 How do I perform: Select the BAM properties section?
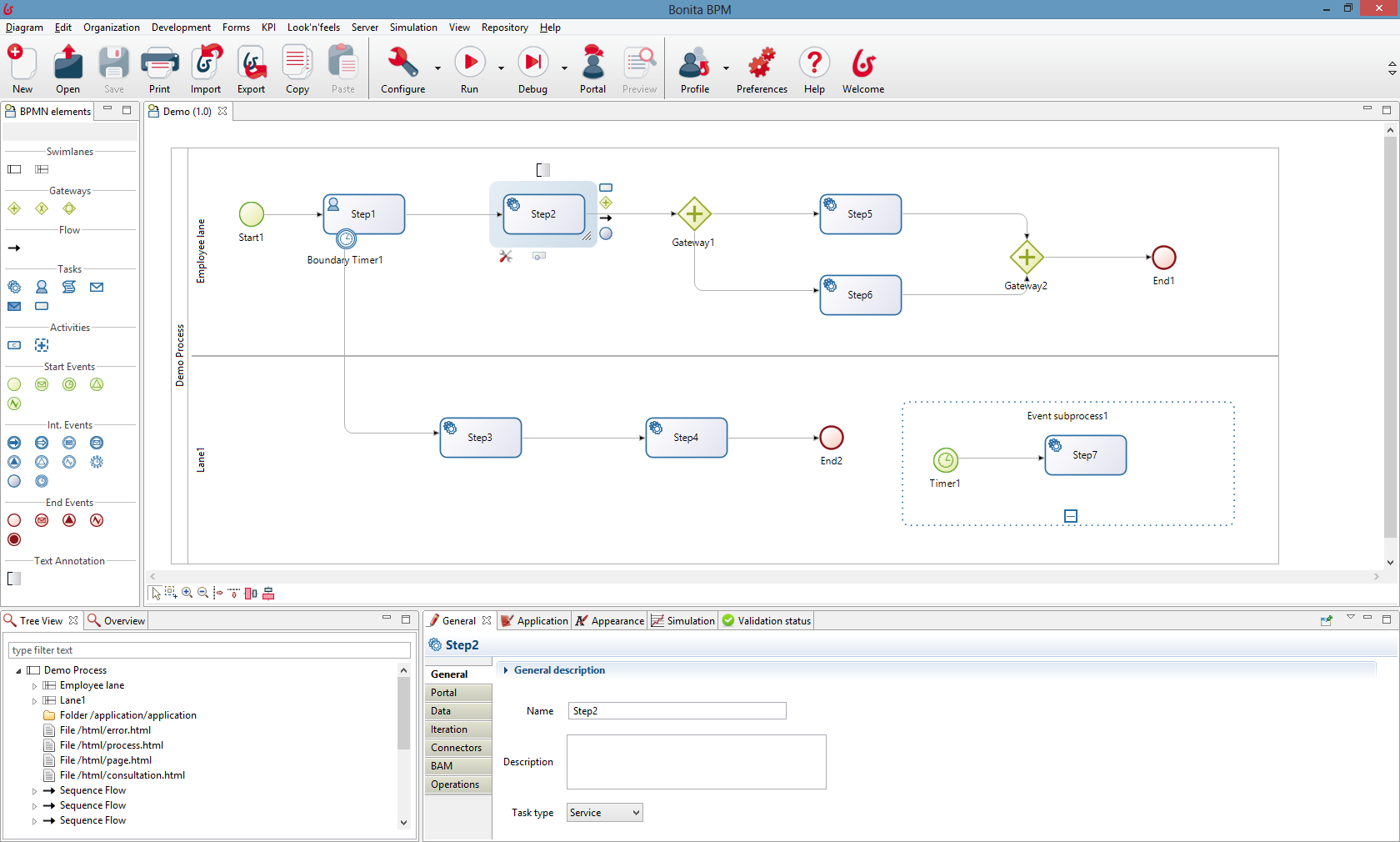[458, 766]
